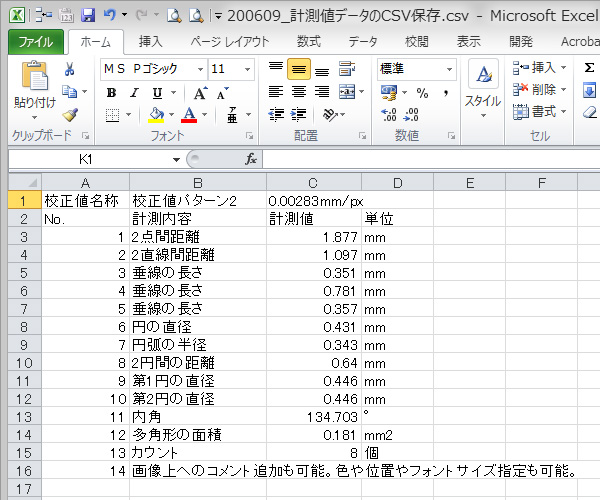The width and height of the screenshot is (600, 500).
Task: Switch to 表示 tab
Action: coord(468,41)
